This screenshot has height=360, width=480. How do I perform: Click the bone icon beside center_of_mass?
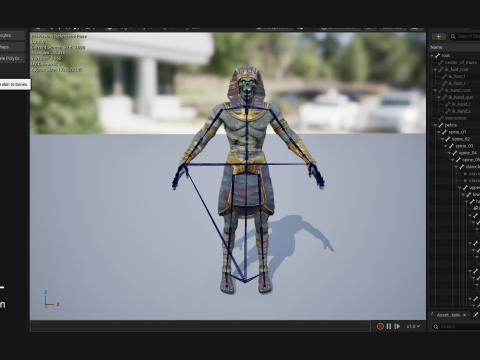click(x=441, y=63)
